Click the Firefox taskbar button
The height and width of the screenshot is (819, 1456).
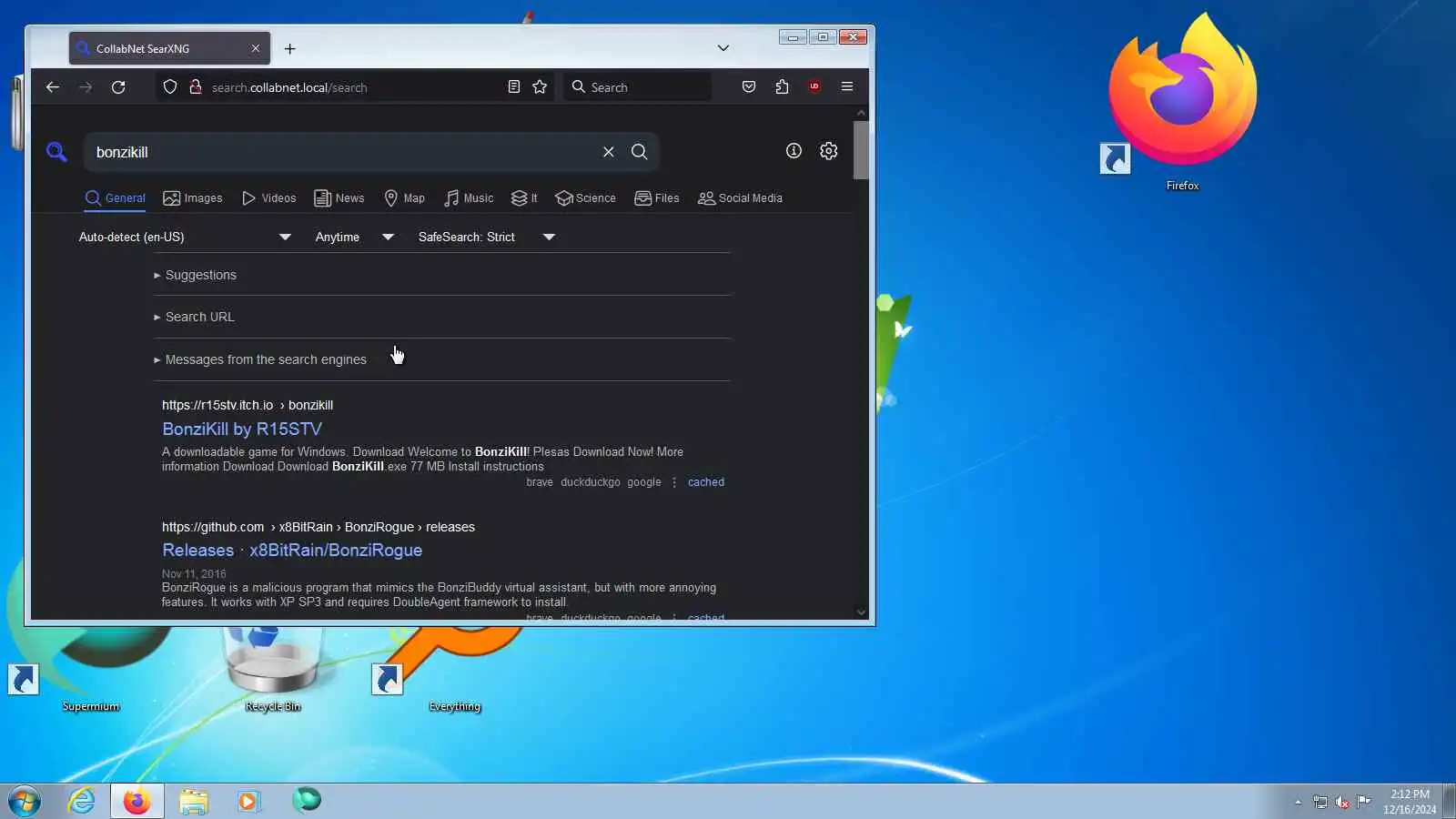pos(137,801)
